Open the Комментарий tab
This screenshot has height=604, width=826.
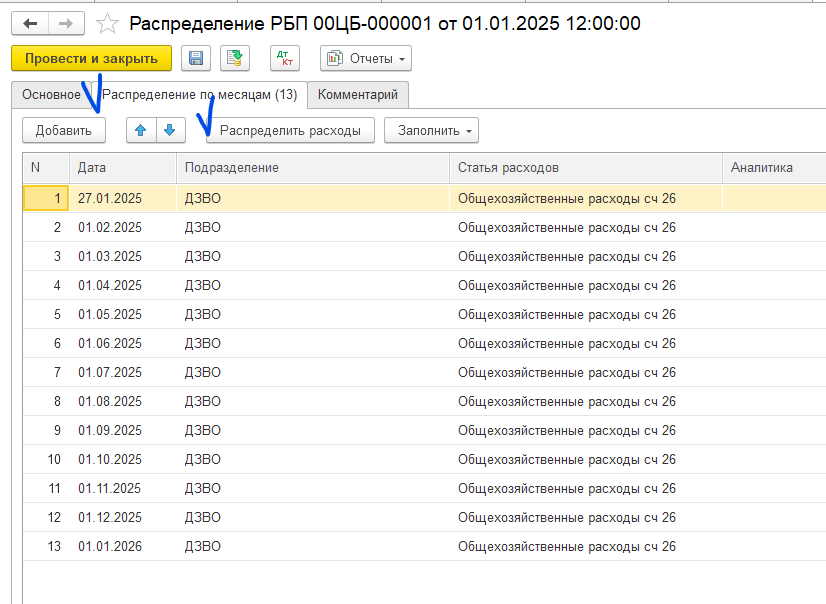[358, 95]
